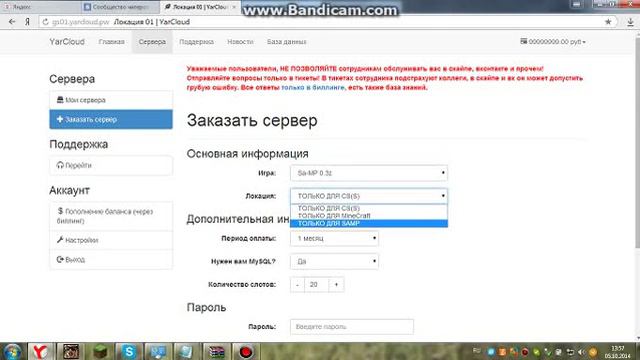The width and height of the screenshot is (640, 360).
Task: Choose ТОЛЬКО ДЛЯ CS(S) in the list
Action: (369, 209)
